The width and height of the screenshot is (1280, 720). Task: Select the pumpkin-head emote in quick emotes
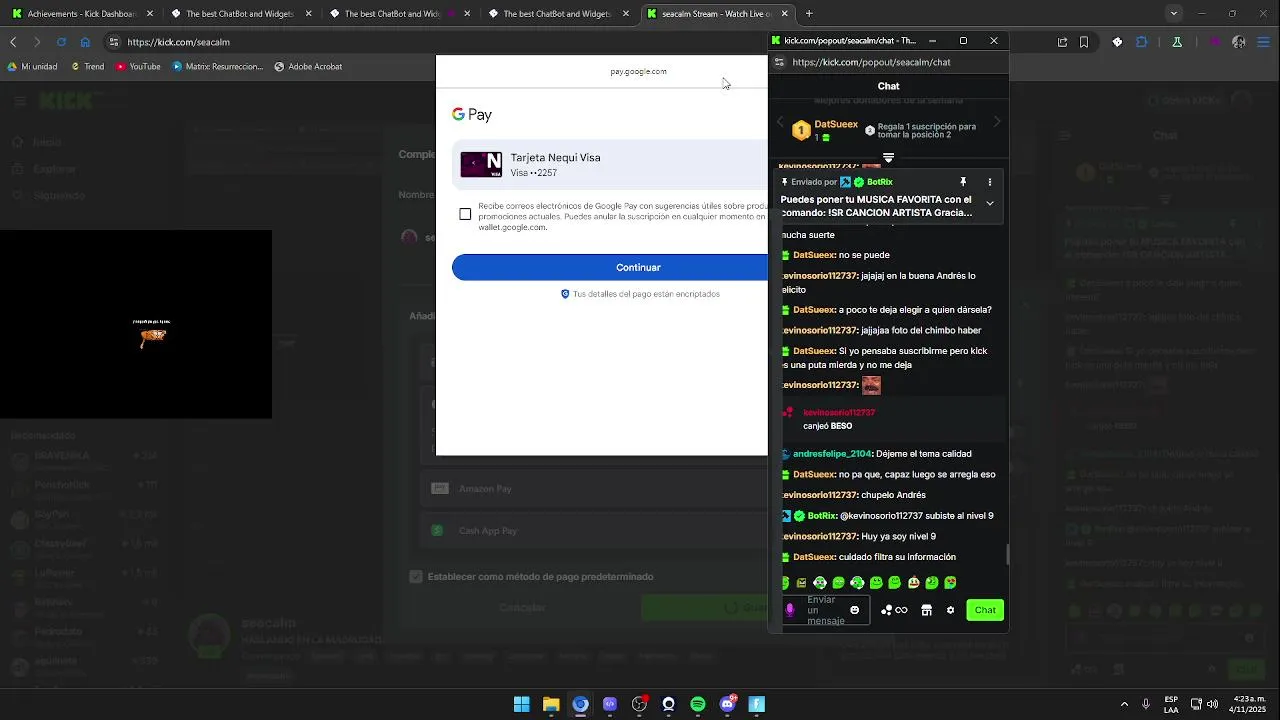[914, 582]
